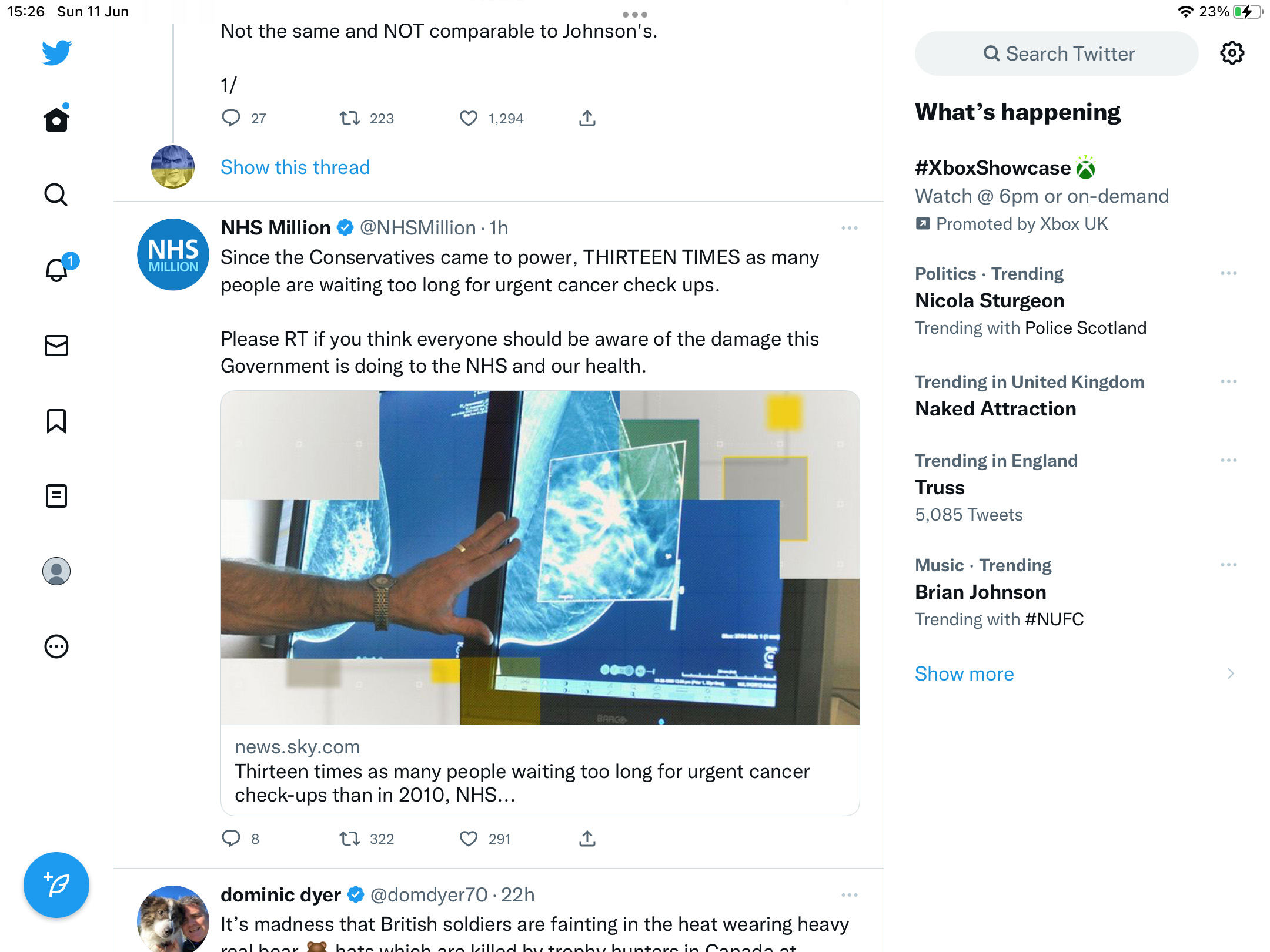Open Bookmarks icon in sidebar
This screenshot has height=952, width=1270.
(56, 421)
